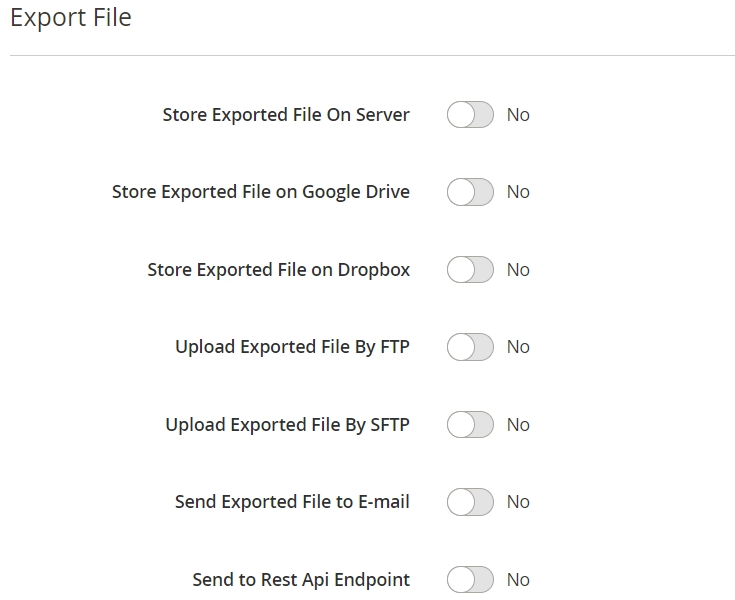Click the No text beside the E-mail toggle
735x600 pixels.
[x=518, y=502]
